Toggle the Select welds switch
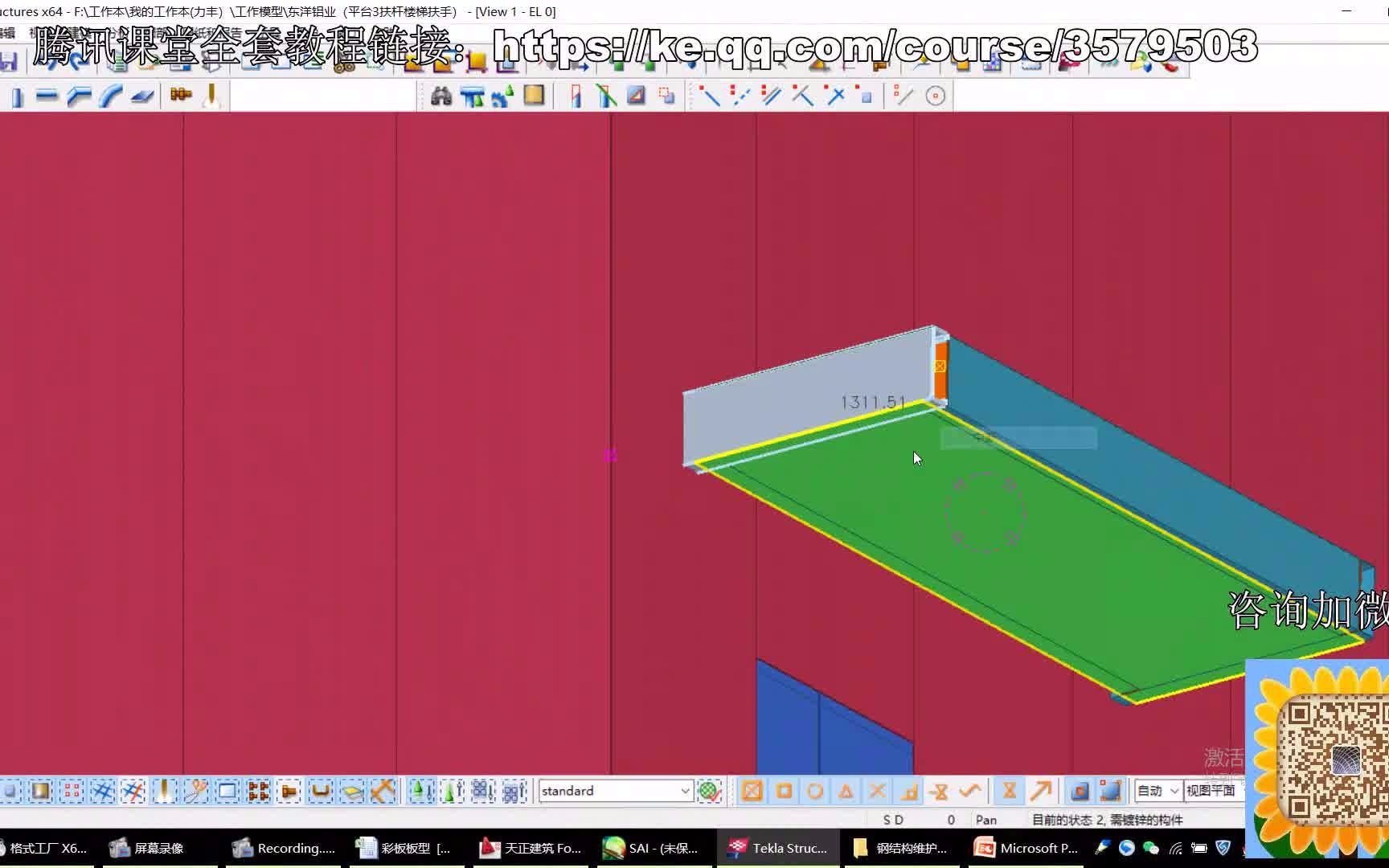Image resolution: width=1389 pixels, height=868 pixels. click(x=164, y=792)
